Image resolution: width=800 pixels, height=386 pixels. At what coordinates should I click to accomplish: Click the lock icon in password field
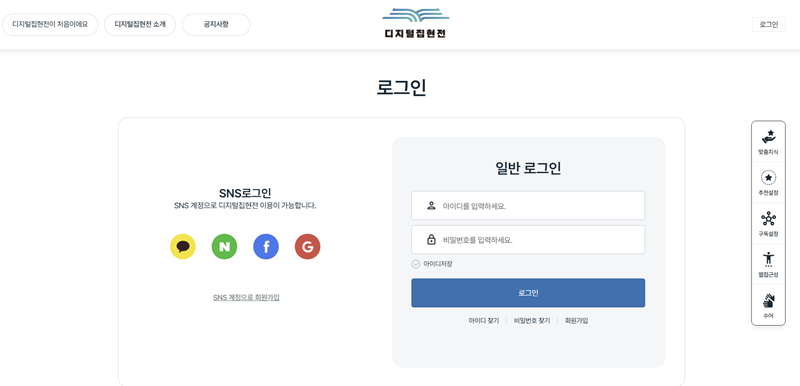tap(431, 240)
